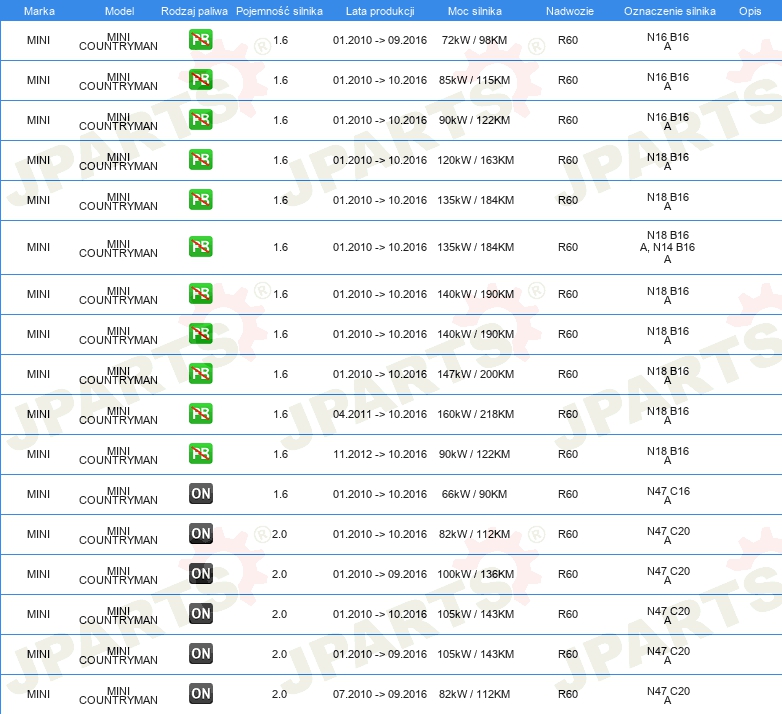Click the ON icon in the 105kW 01.2010 -> 09.2016 row
The height and width of the screenshot is (714, 782).
200,654
